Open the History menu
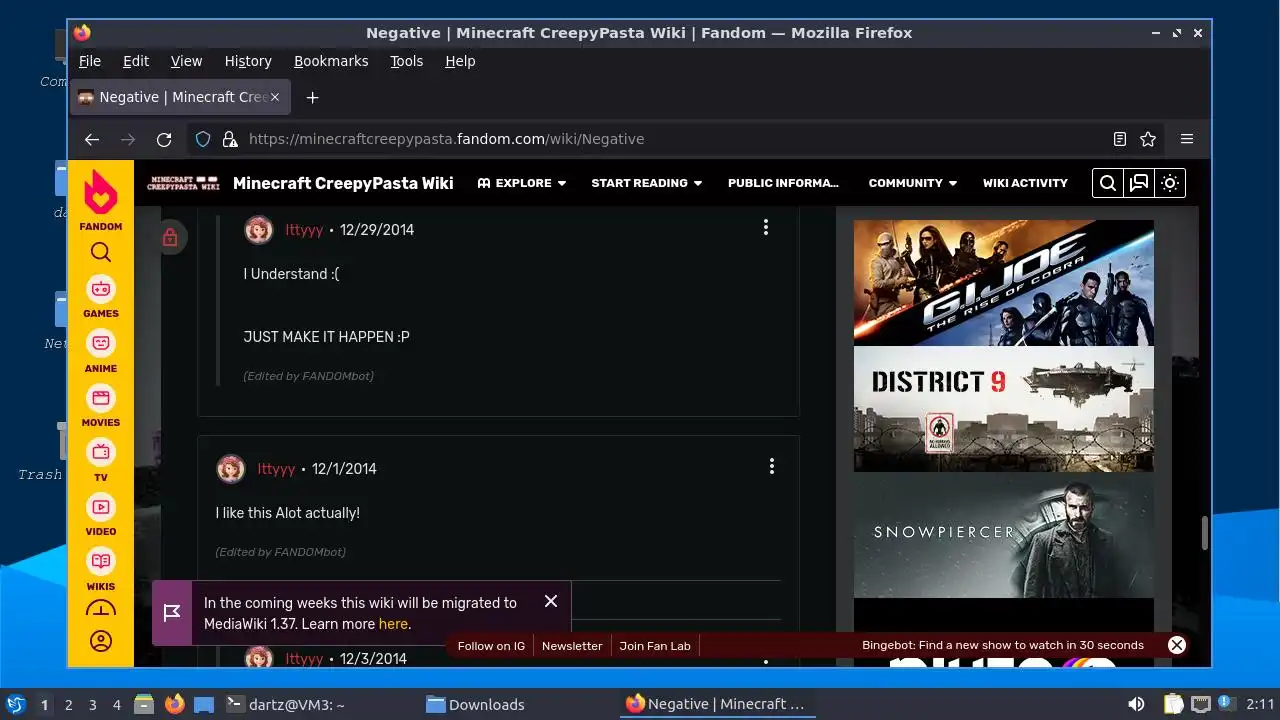Screen dimensions: 1280x720 248,61
